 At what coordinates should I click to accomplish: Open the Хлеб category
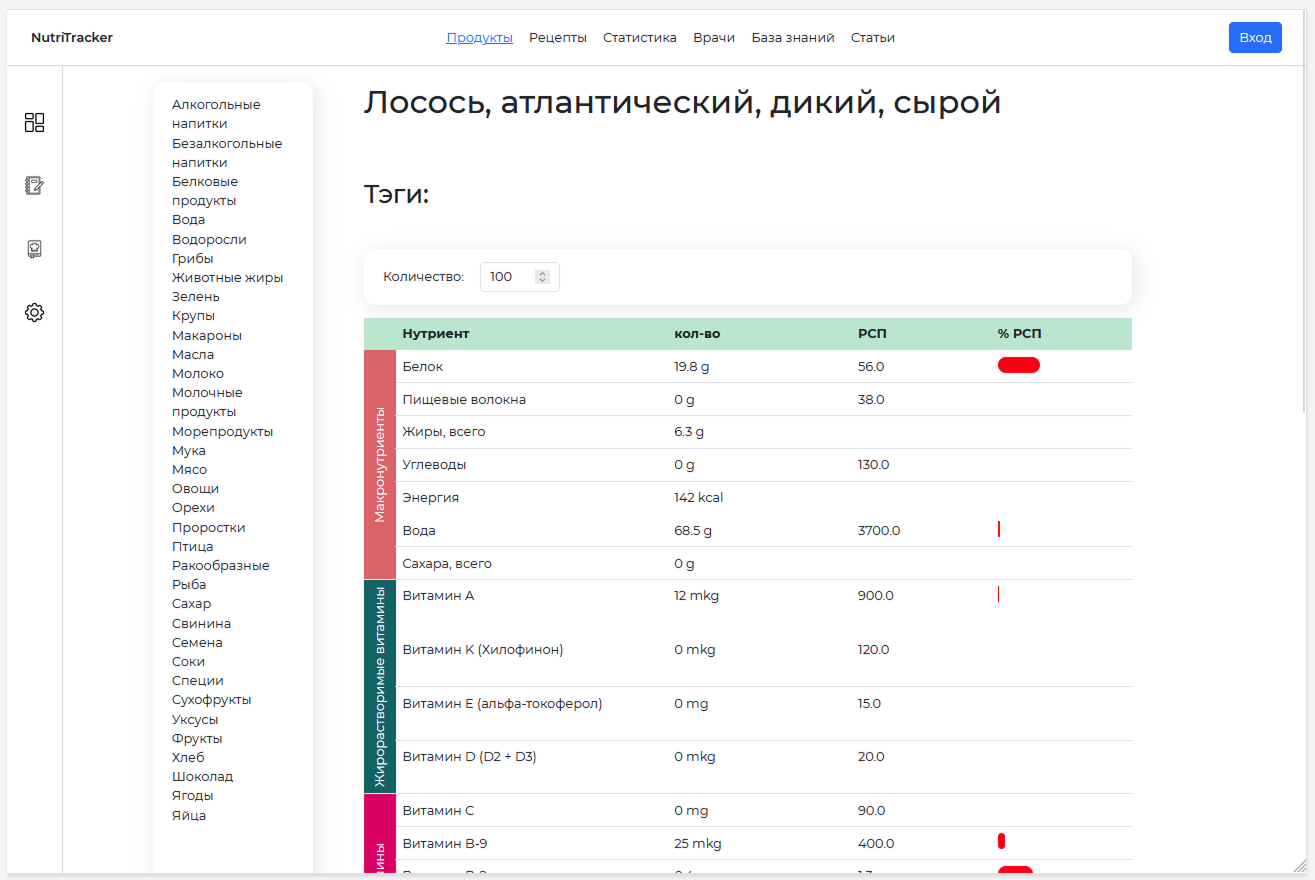point(188,758)
